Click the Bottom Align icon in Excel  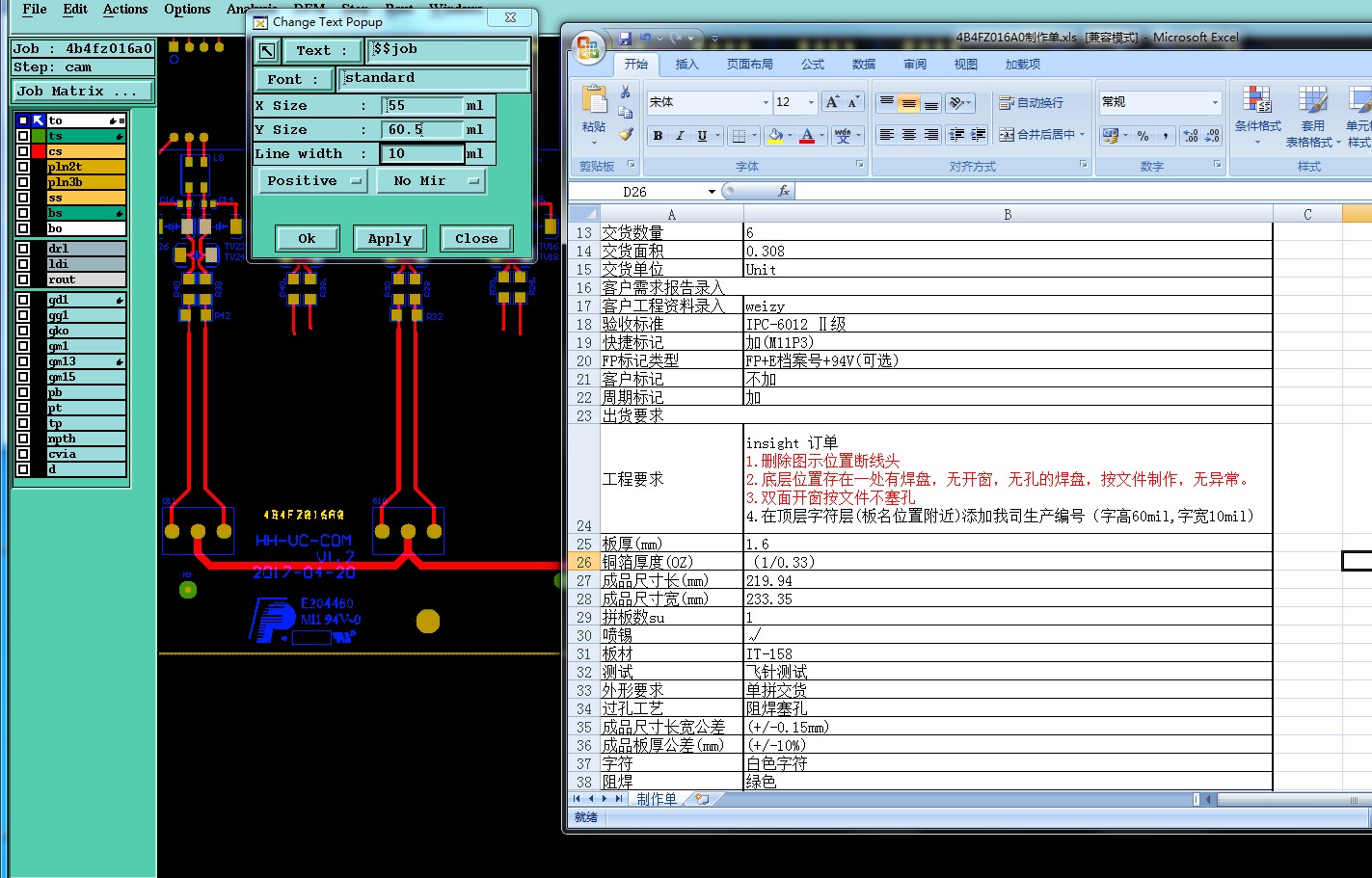930,102
